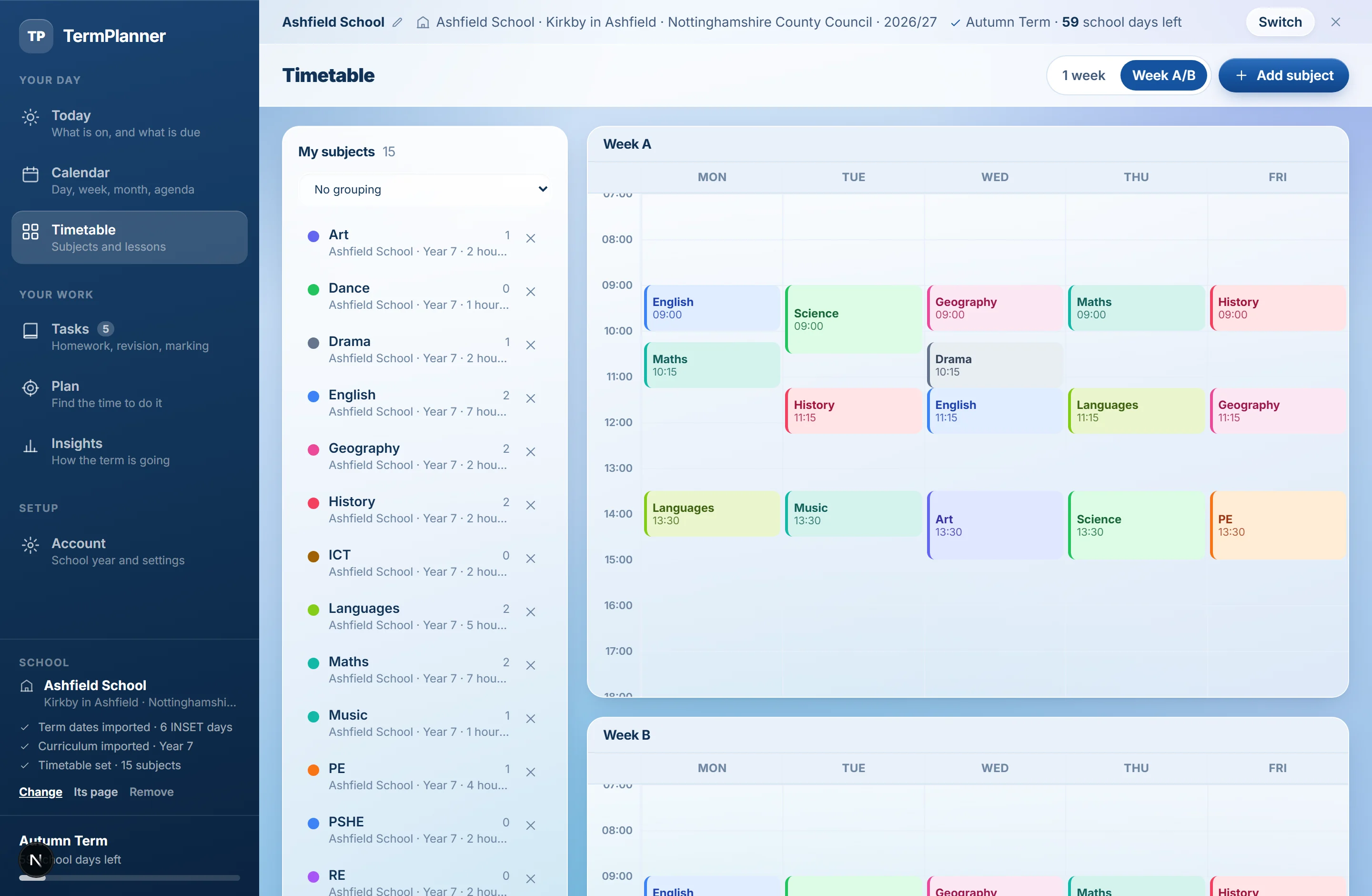The width and height of the screenshot is (1372, 896).
Task: Open the Today sun icon
Action: click(x=30, y=118)
